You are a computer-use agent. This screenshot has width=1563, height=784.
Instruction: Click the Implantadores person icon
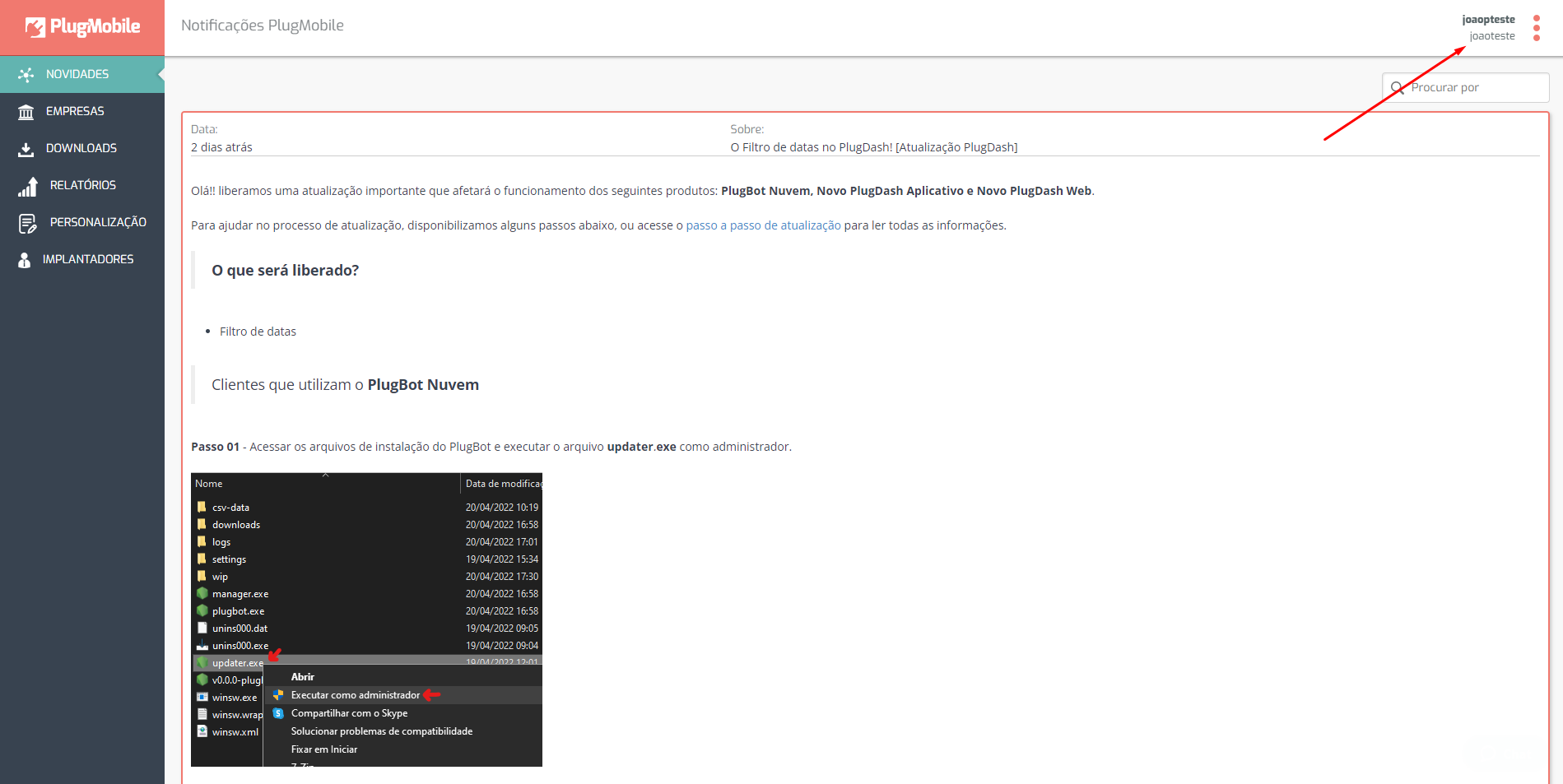click(x=25, y=260)
